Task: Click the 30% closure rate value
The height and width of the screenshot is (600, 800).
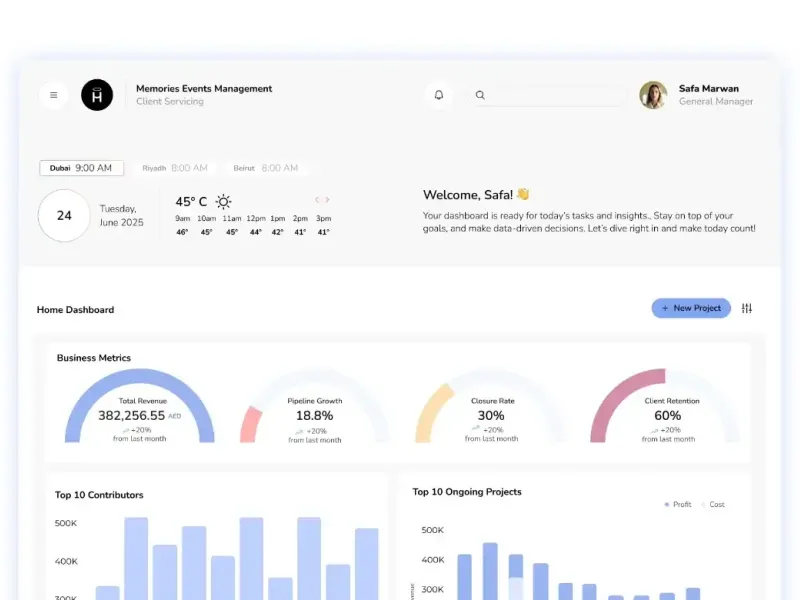Action: click(491, 416)
